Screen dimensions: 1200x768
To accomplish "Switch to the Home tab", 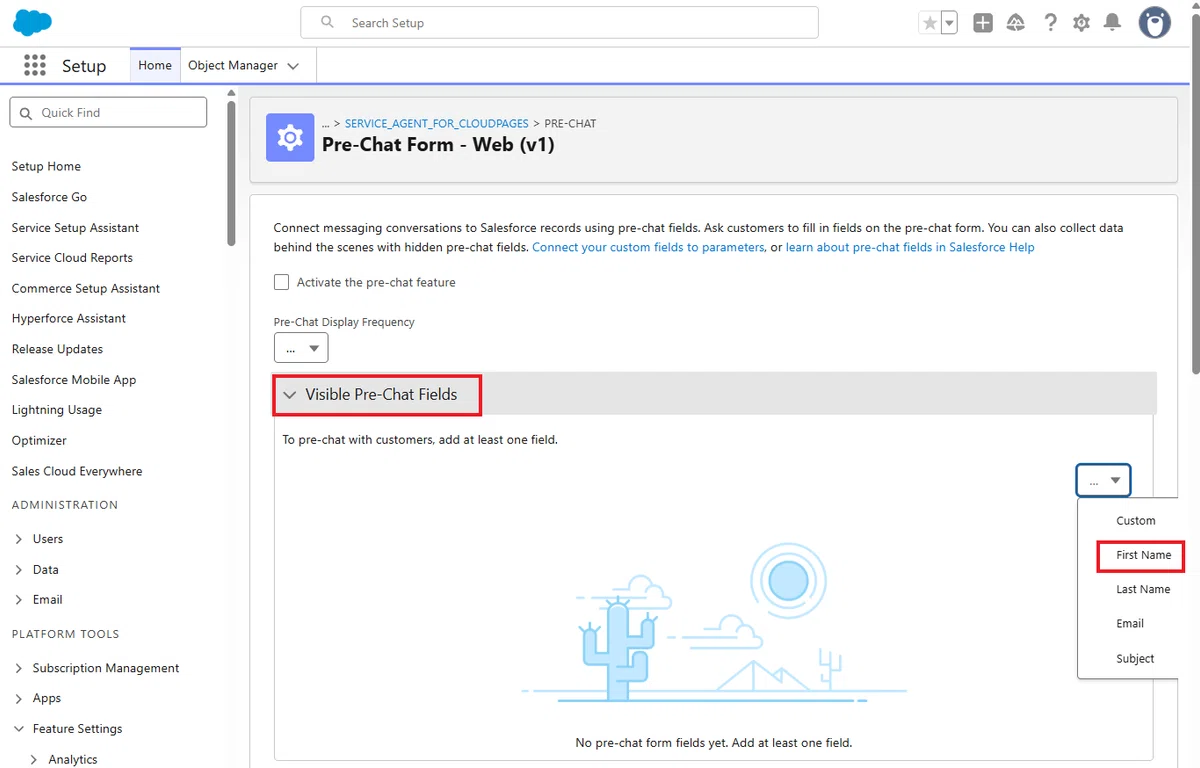I will click(x=155, y=65).
